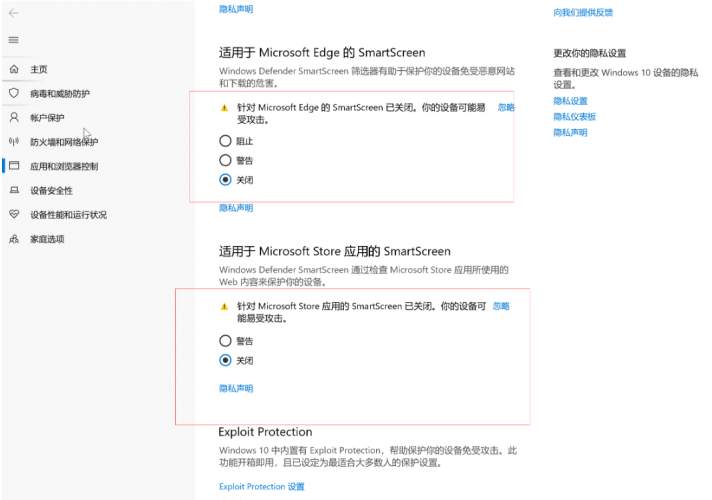Open 隐私声明 link below Edge SmartScreen options

236,208
